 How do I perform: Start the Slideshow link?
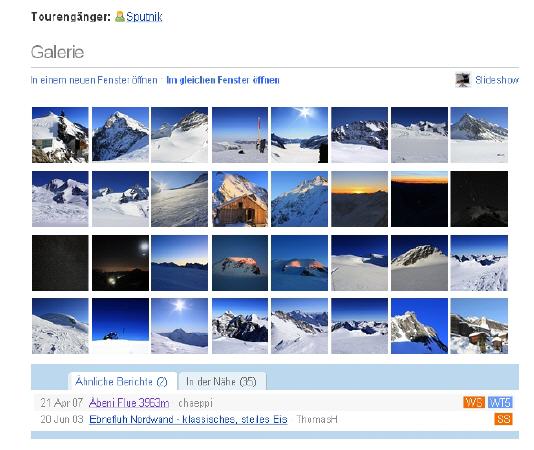pos(497,80)
